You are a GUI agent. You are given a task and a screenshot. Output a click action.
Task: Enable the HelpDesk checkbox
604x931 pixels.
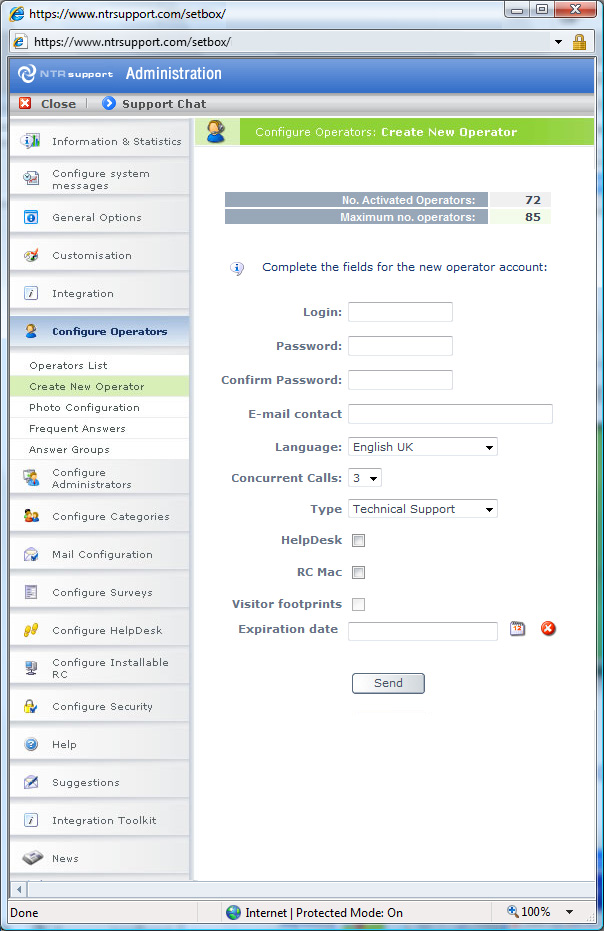(x=359, y=540)
